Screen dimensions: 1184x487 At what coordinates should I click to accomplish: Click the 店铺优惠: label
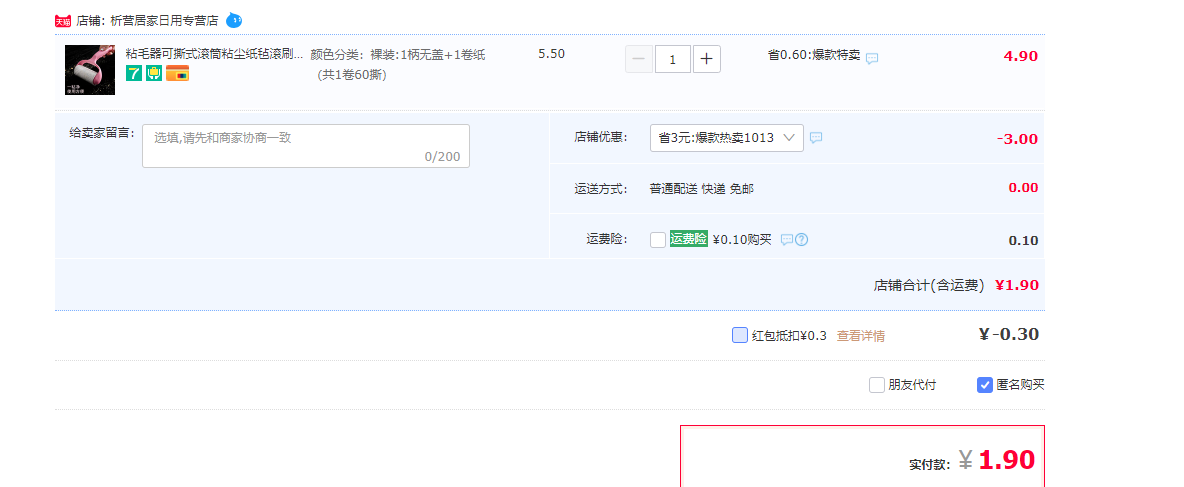tap(601, 137)
